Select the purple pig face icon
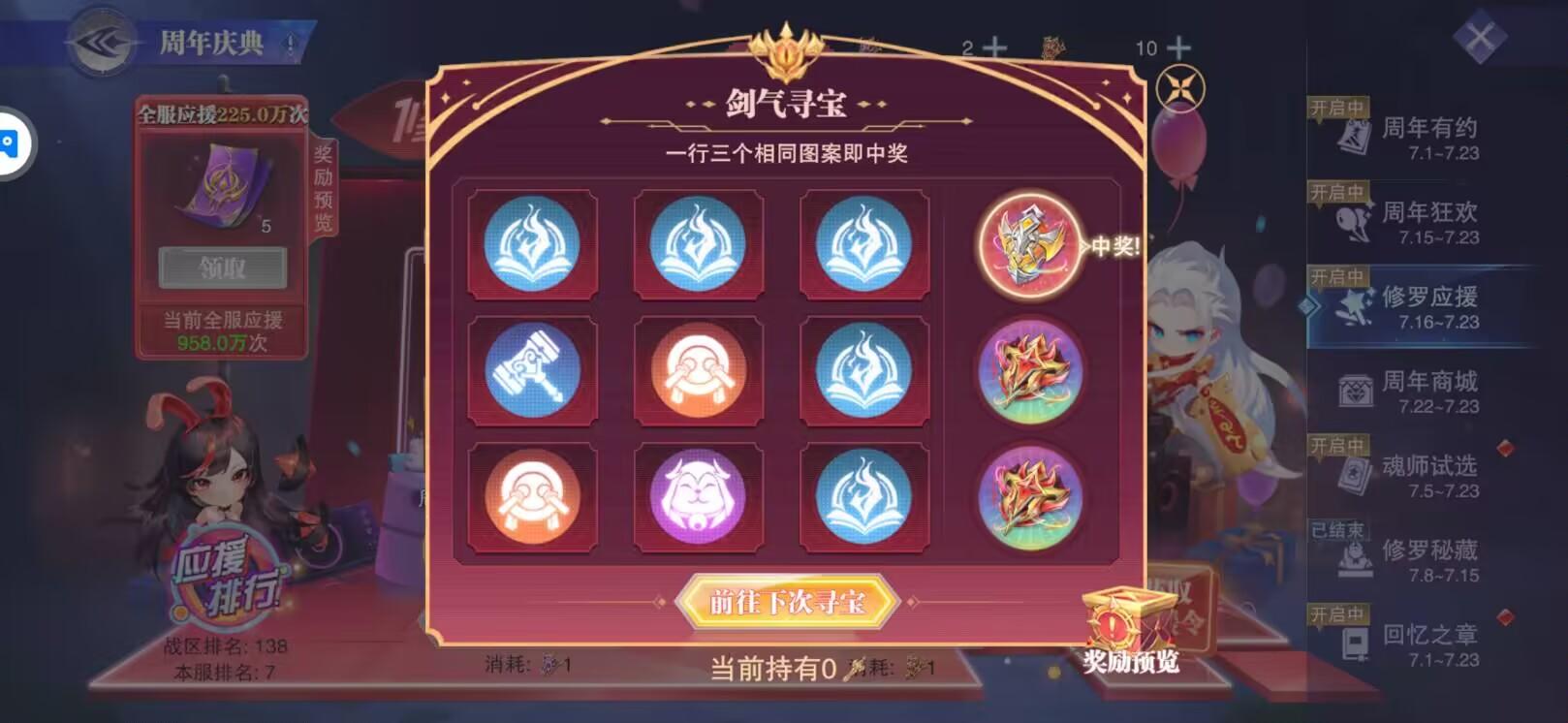This screenshot has width=1568, height=723. (x=697, y=496)
